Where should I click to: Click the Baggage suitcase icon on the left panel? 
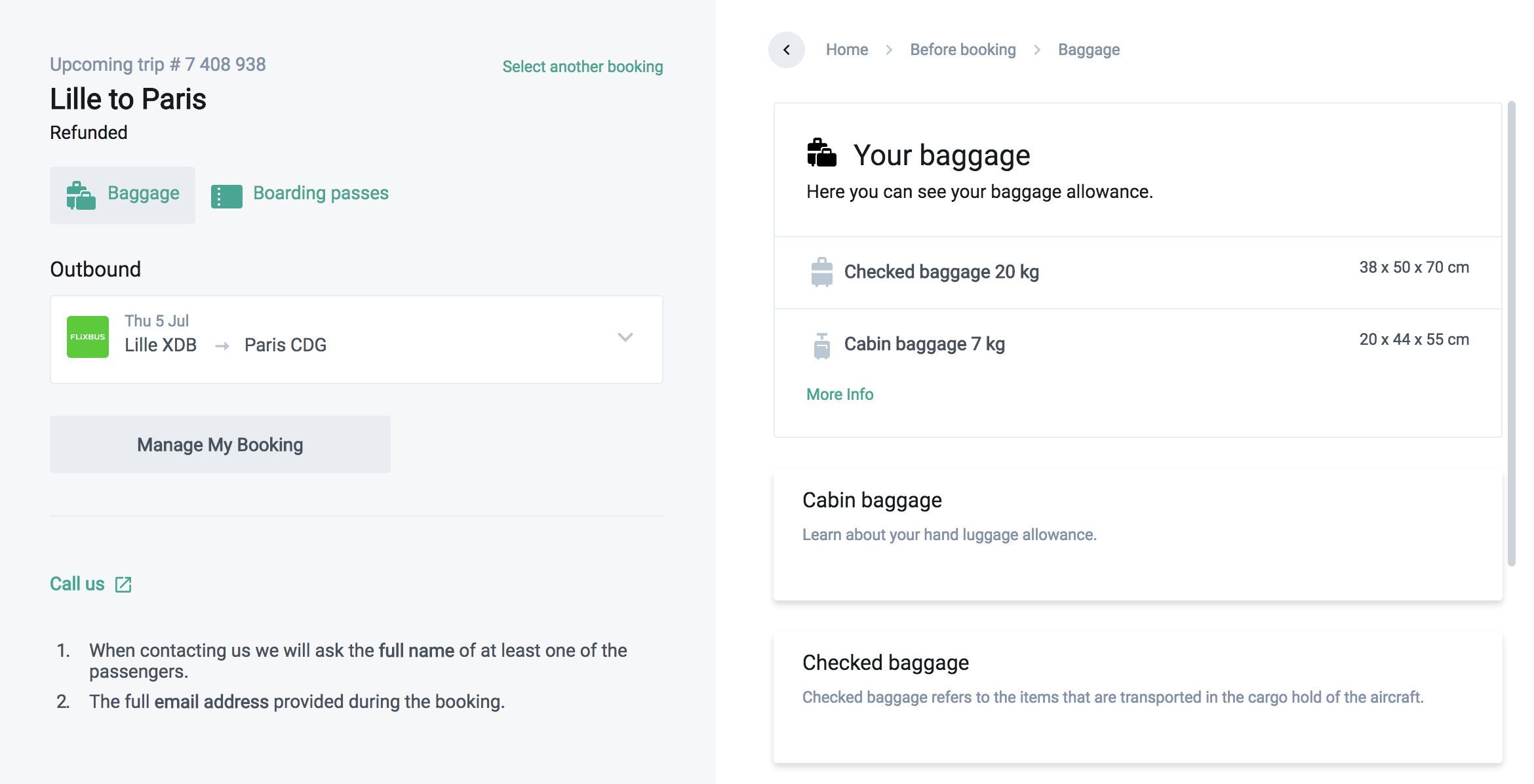click(80, 193)
